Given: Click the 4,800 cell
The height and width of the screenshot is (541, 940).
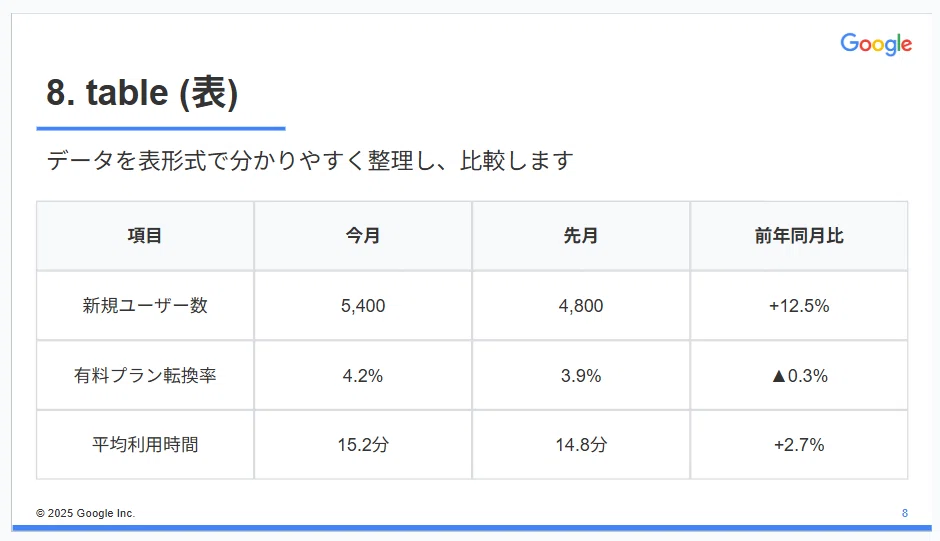Looking at the screenshot, I should tap(581, 306).
